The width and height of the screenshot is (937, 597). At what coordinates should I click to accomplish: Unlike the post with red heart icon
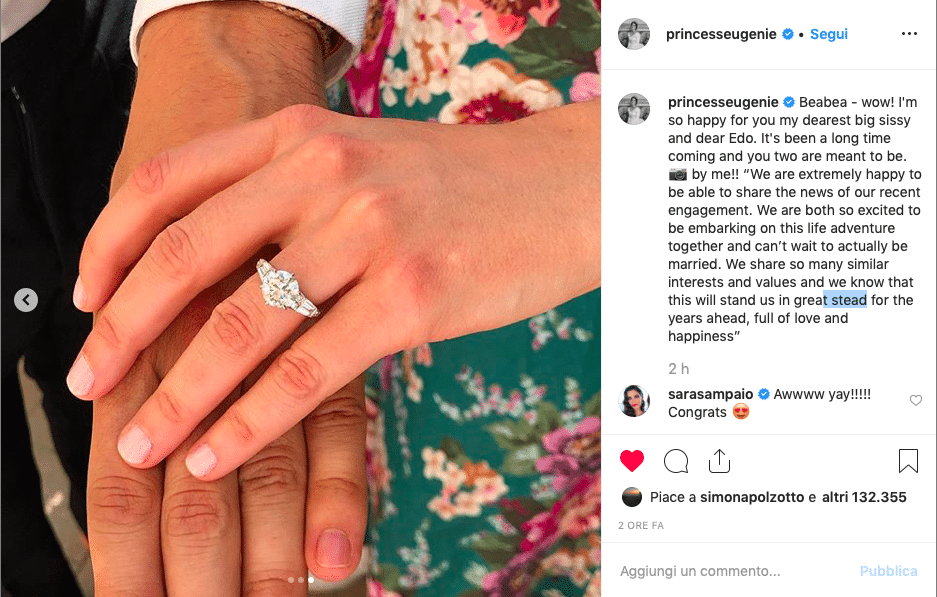[632, 461]
